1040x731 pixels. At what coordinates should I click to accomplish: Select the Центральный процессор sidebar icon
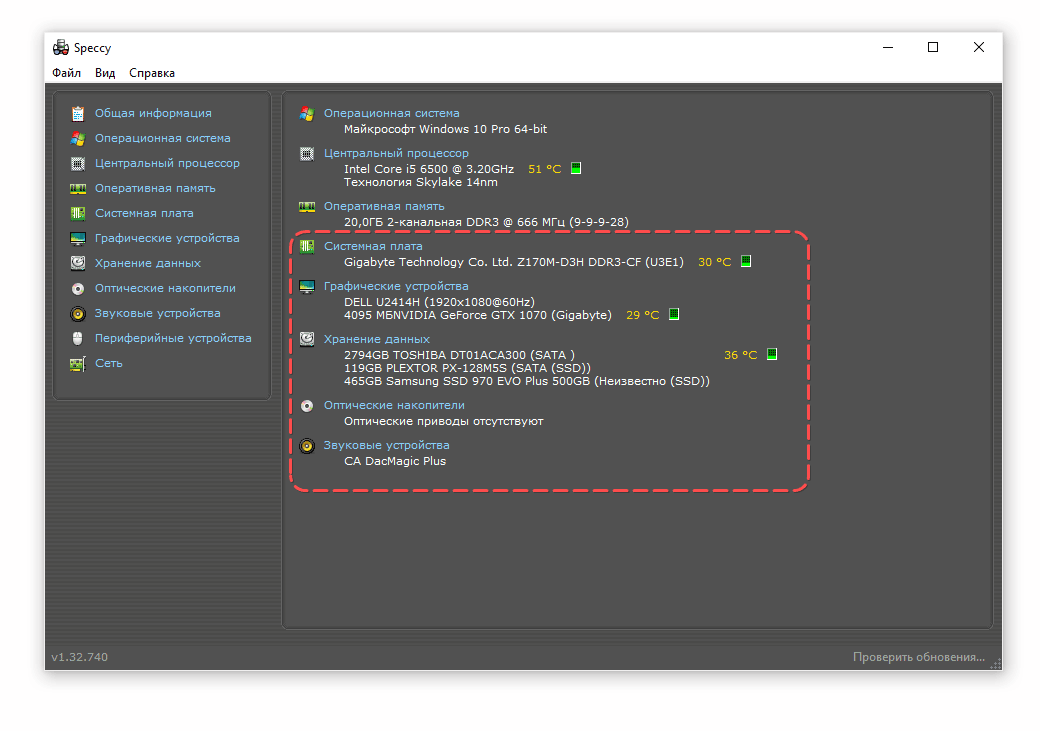pos(77,164)
